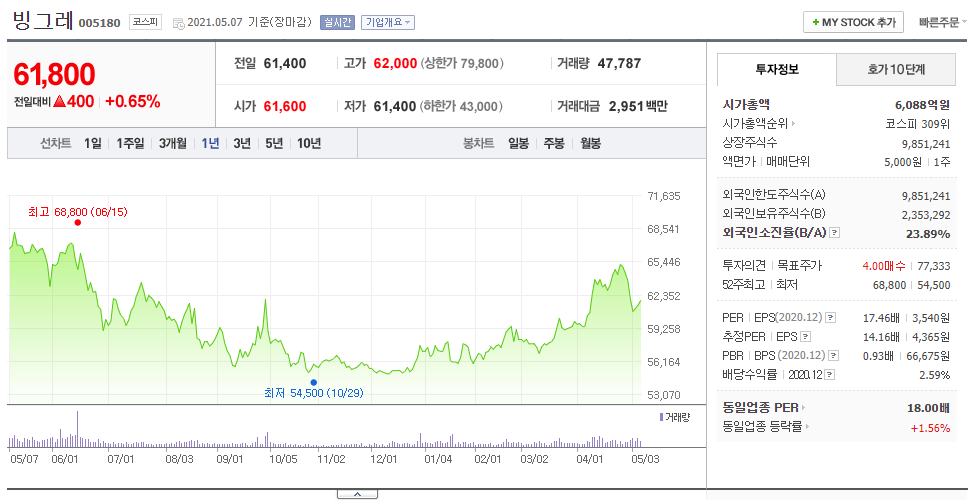Show the 일봉 candlestick chart

(x=518, y=143)
